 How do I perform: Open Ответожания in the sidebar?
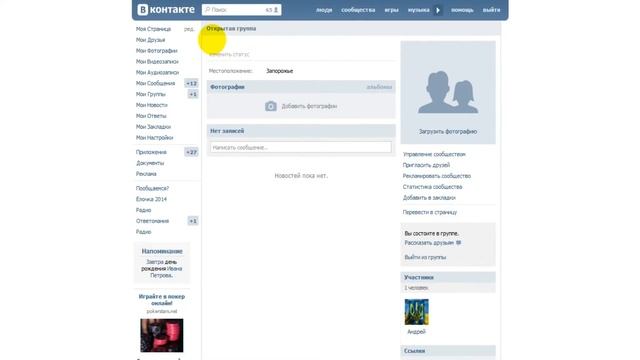152,221
